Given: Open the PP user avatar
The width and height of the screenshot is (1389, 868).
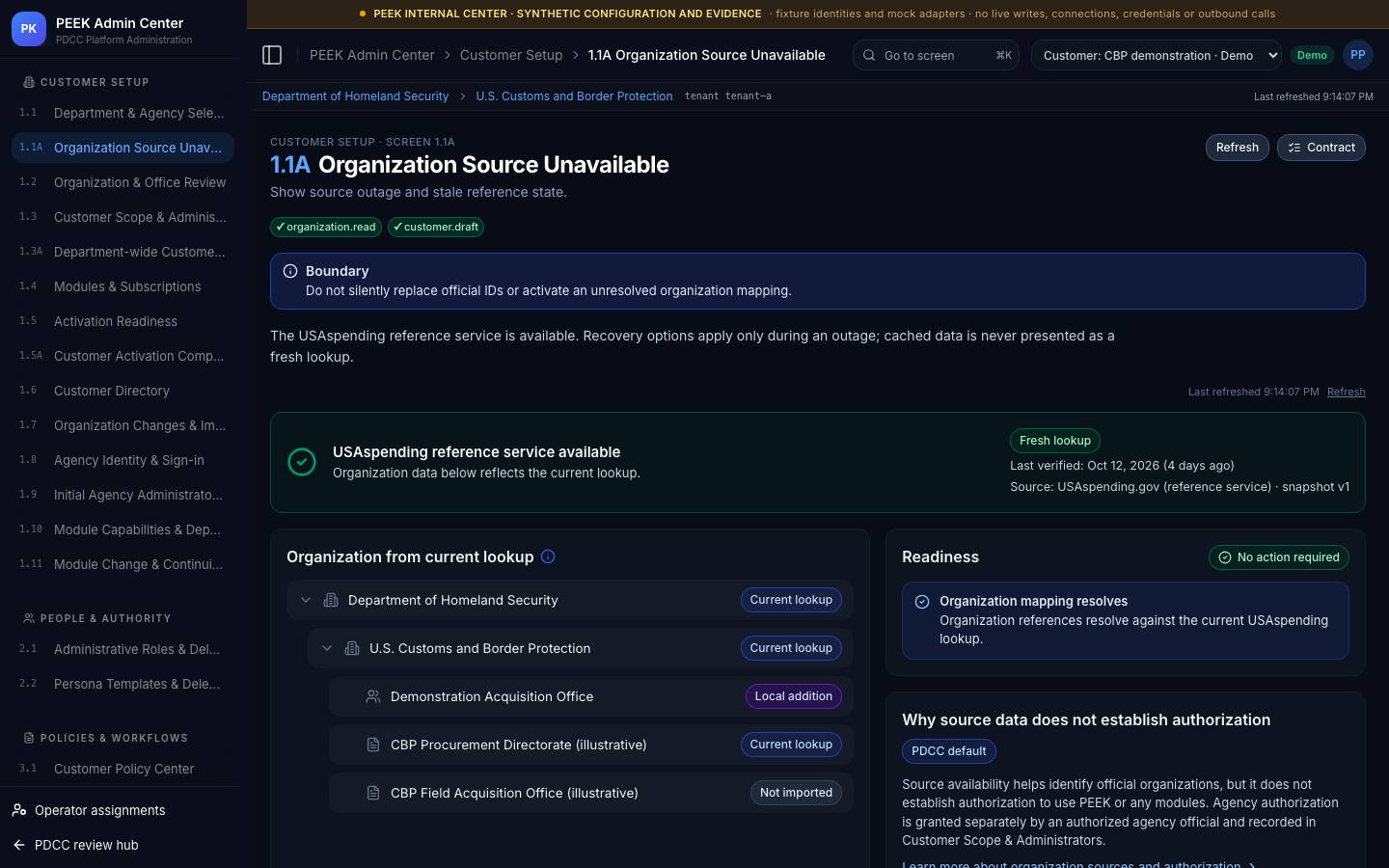Looking at the screenshot, I should (x=1358, y=55).
